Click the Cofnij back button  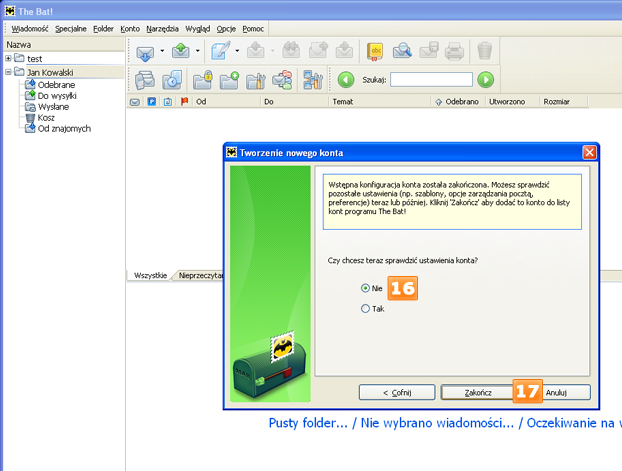397,392
